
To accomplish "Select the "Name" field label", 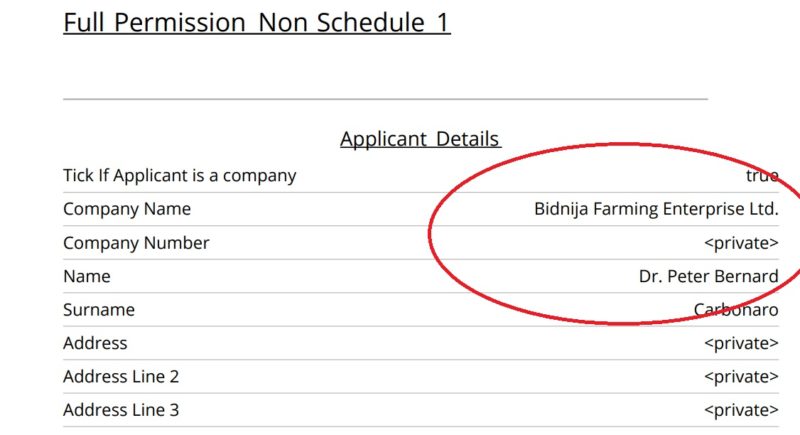I will (x=87, y=276).
